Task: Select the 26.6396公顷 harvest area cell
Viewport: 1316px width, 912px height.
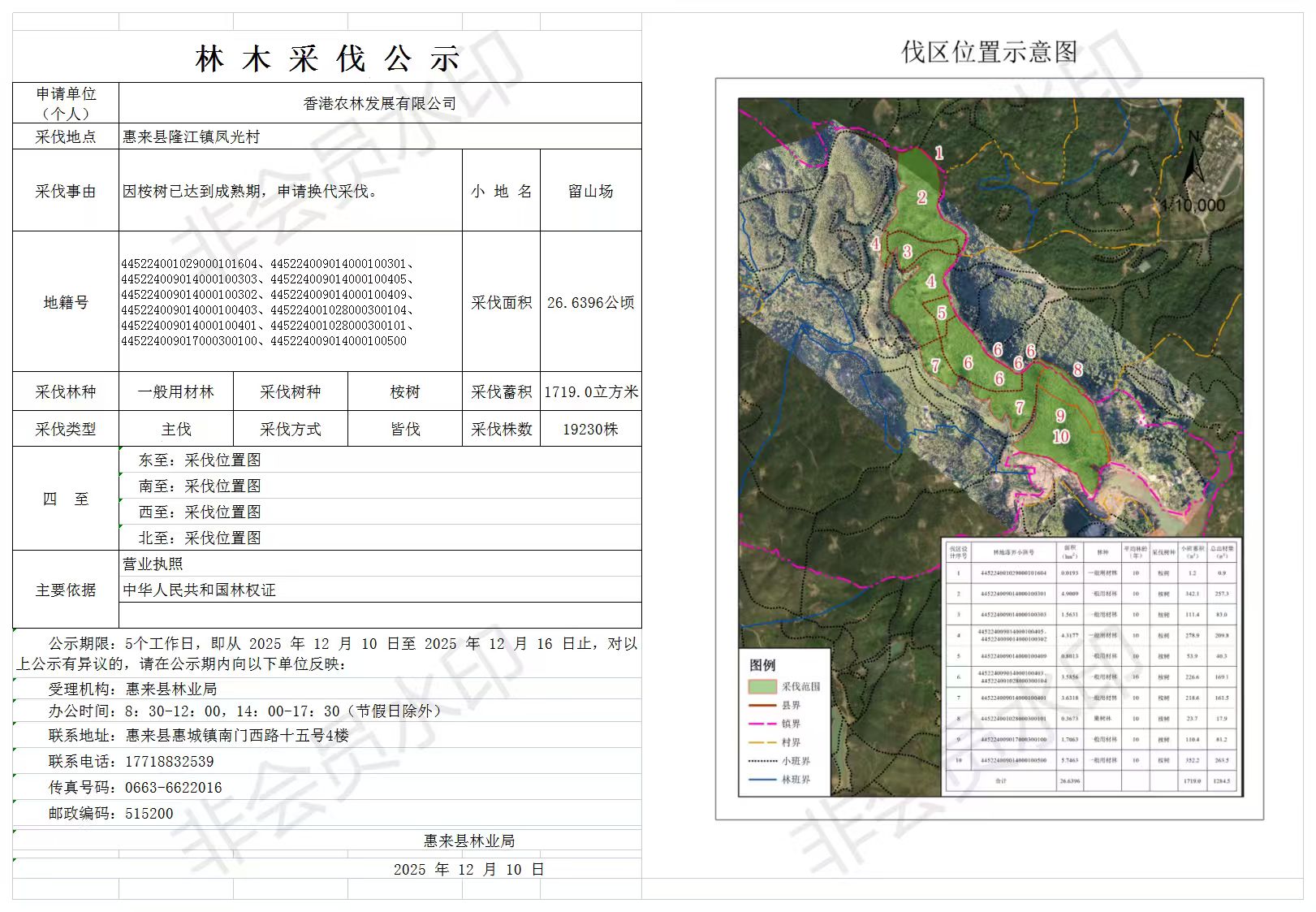Action: click(590, 302)
